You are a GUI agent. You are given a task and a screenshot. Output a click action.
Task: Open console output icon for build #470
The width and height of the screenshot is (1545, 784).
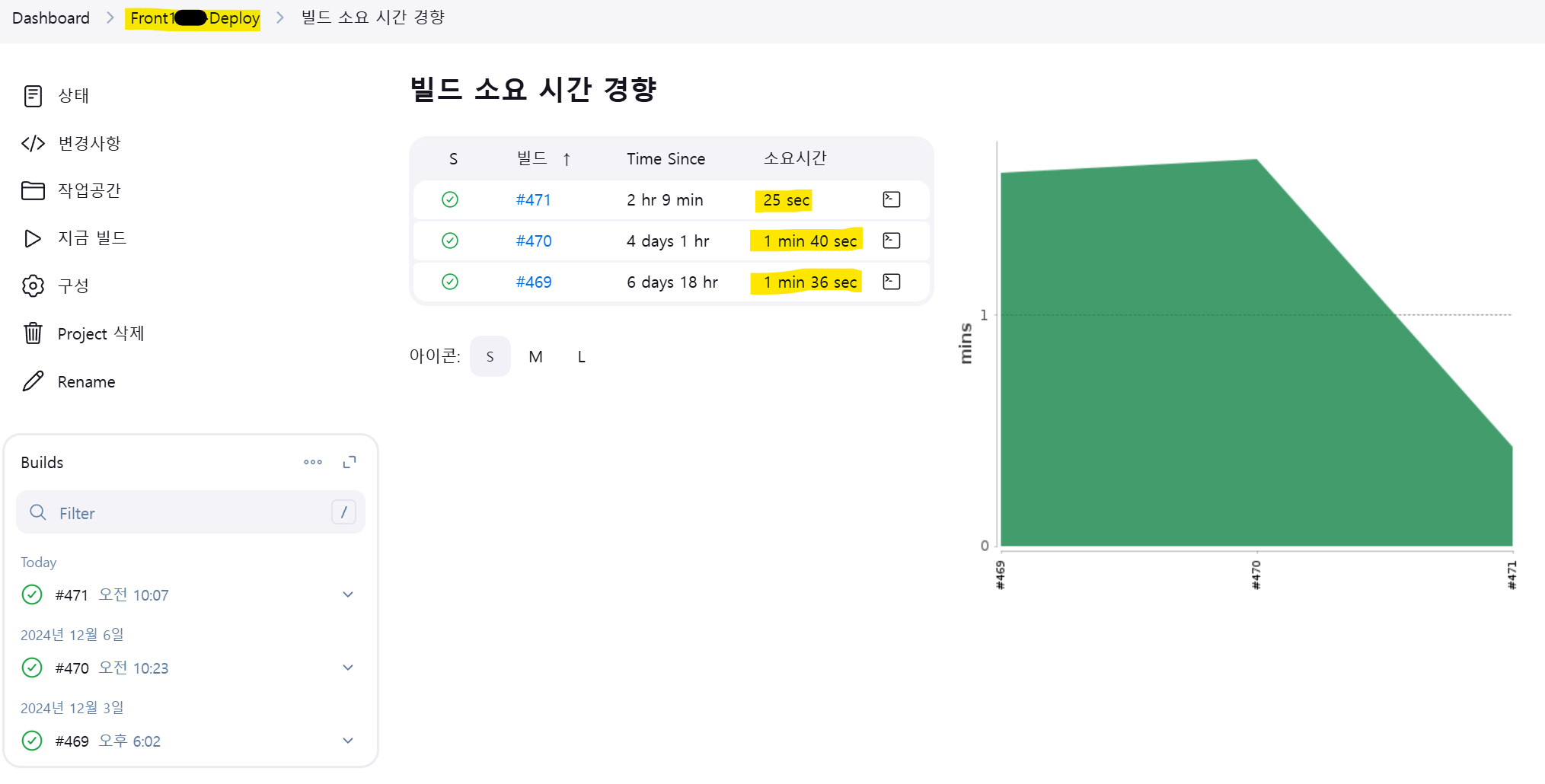pyautogui.click(x=891, y=241)
